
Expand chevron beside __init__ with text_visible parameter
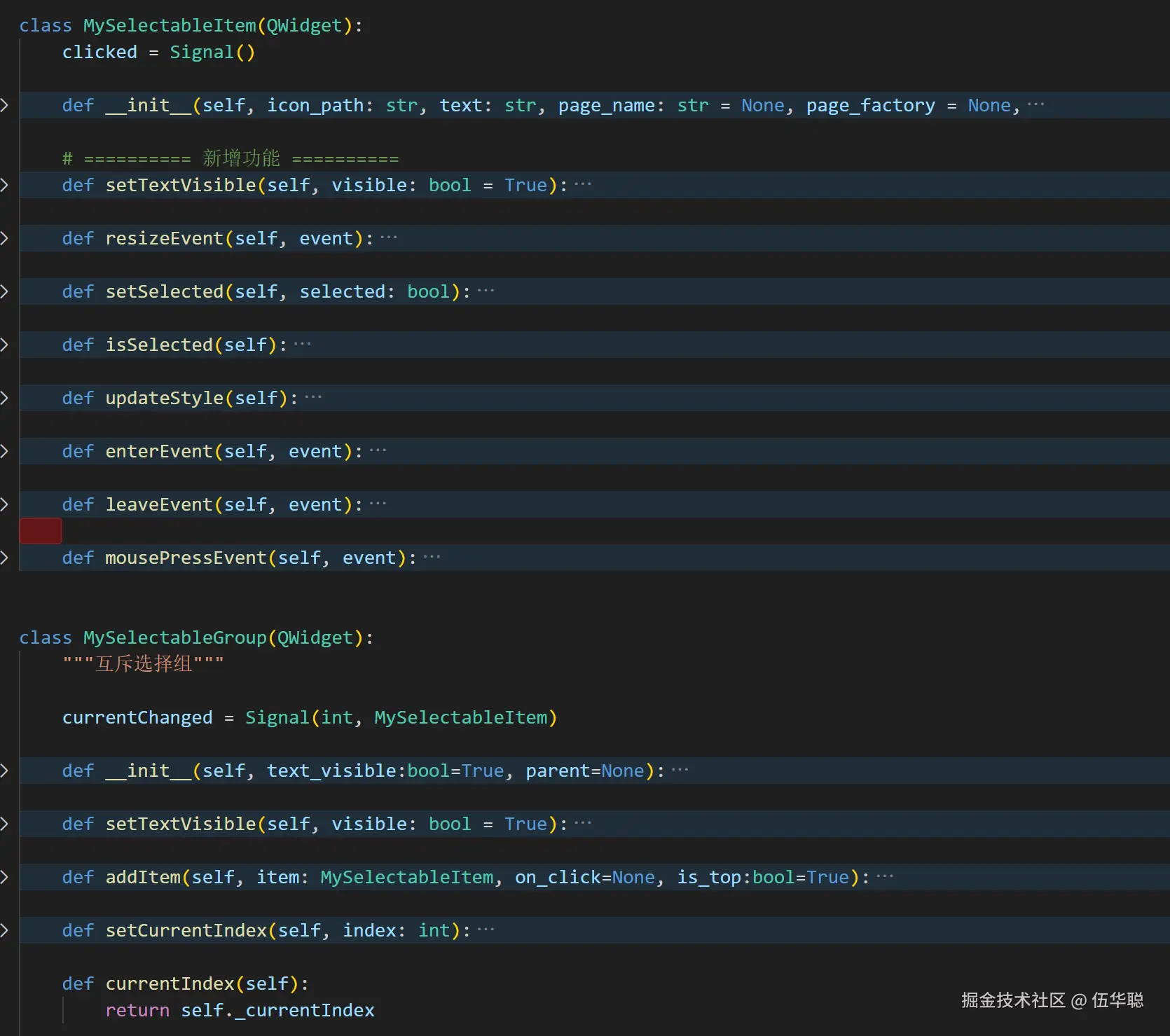tap(4, 771)
